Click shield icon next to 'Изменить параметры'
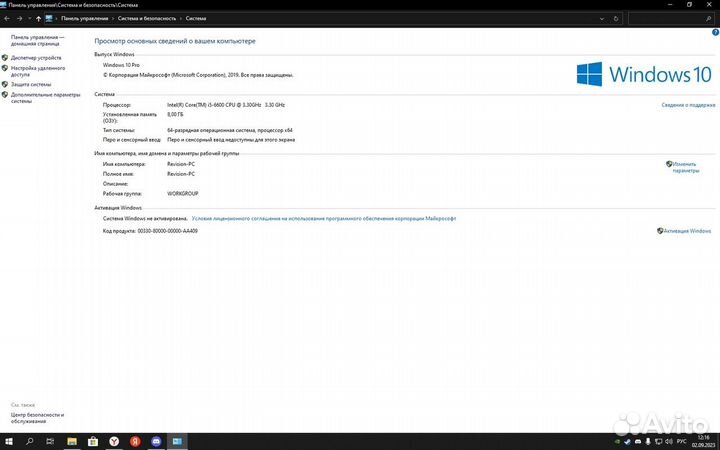Viewport: 720px width, 450px height. 669,164
